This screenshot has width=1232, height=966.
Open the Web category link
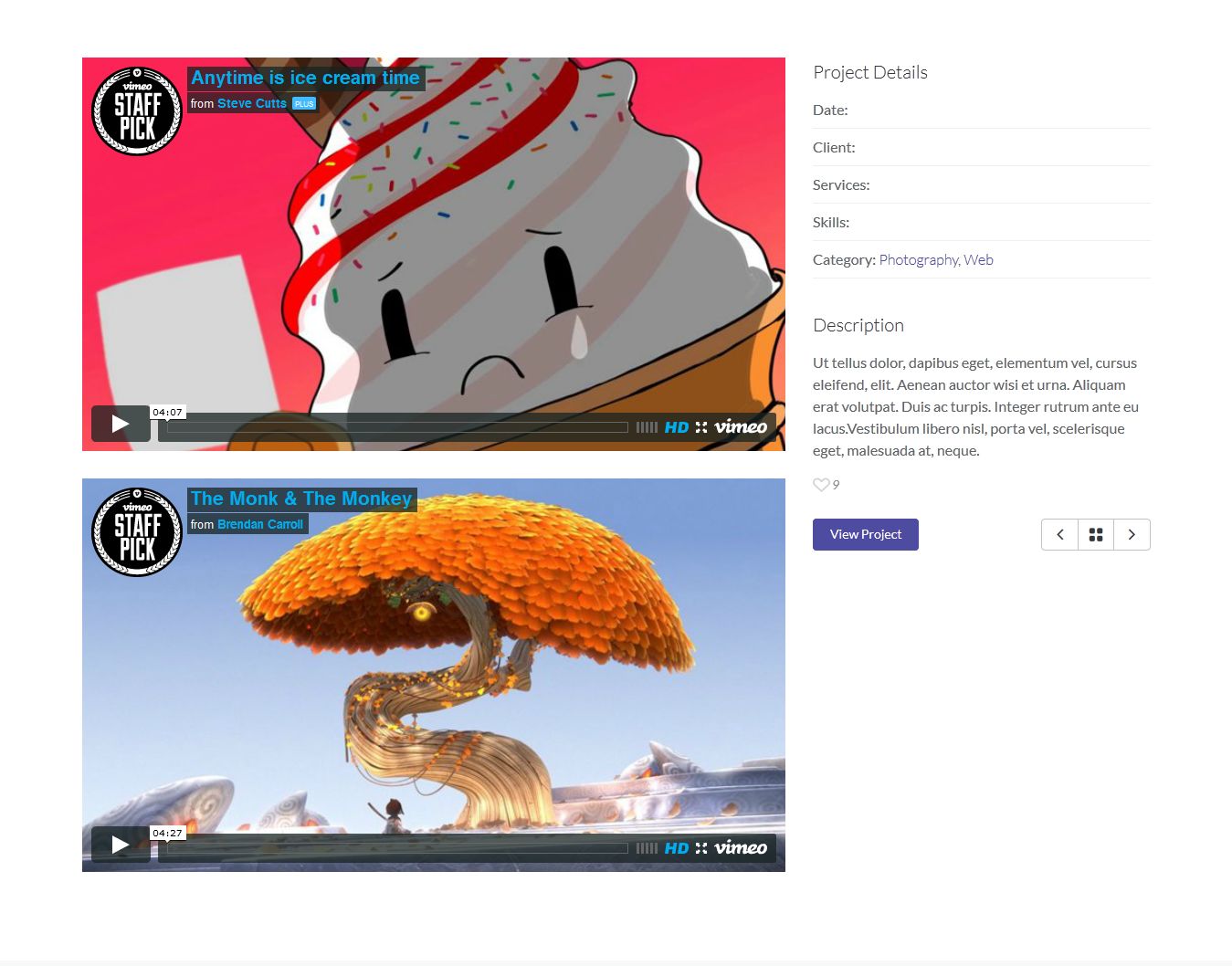(x=978, y=260)
